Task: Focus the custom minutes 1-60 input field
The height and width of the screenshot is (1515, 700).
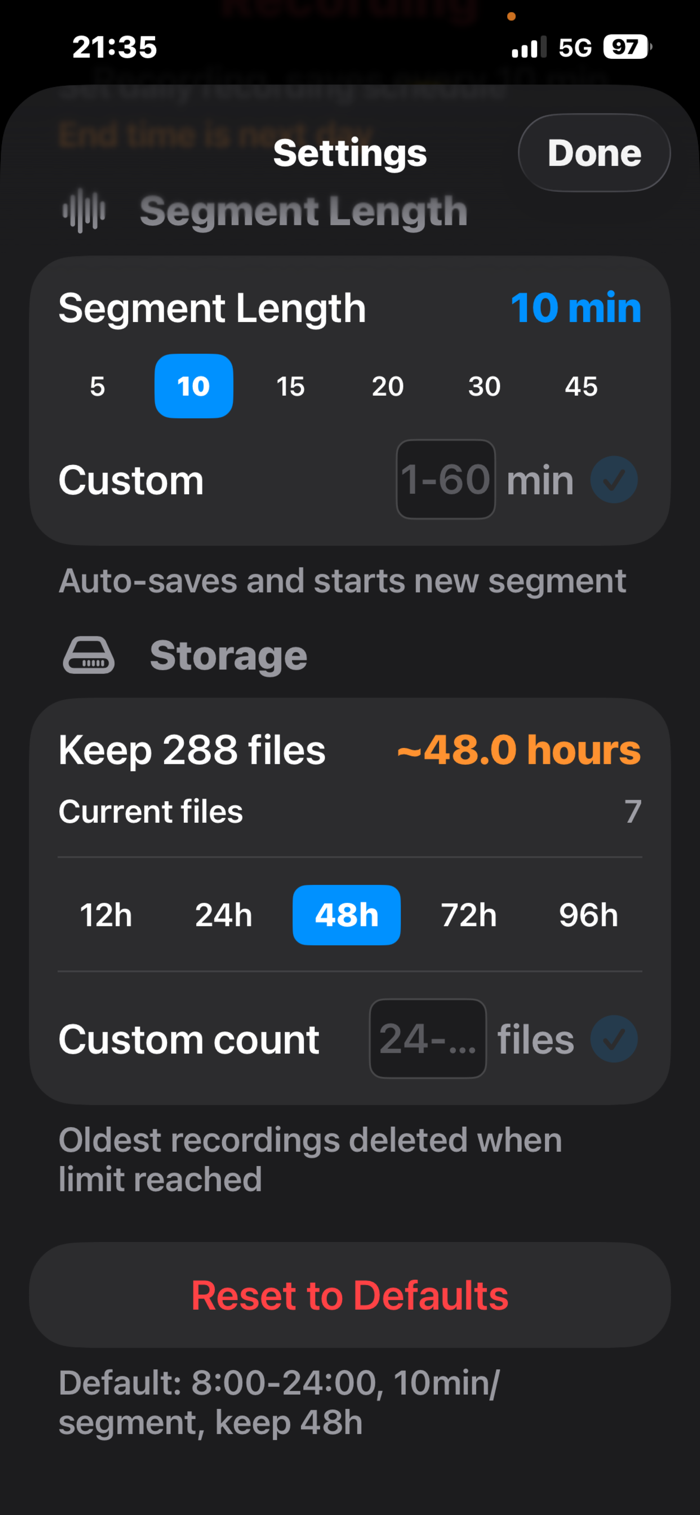Action: click(x=446, y=480)
